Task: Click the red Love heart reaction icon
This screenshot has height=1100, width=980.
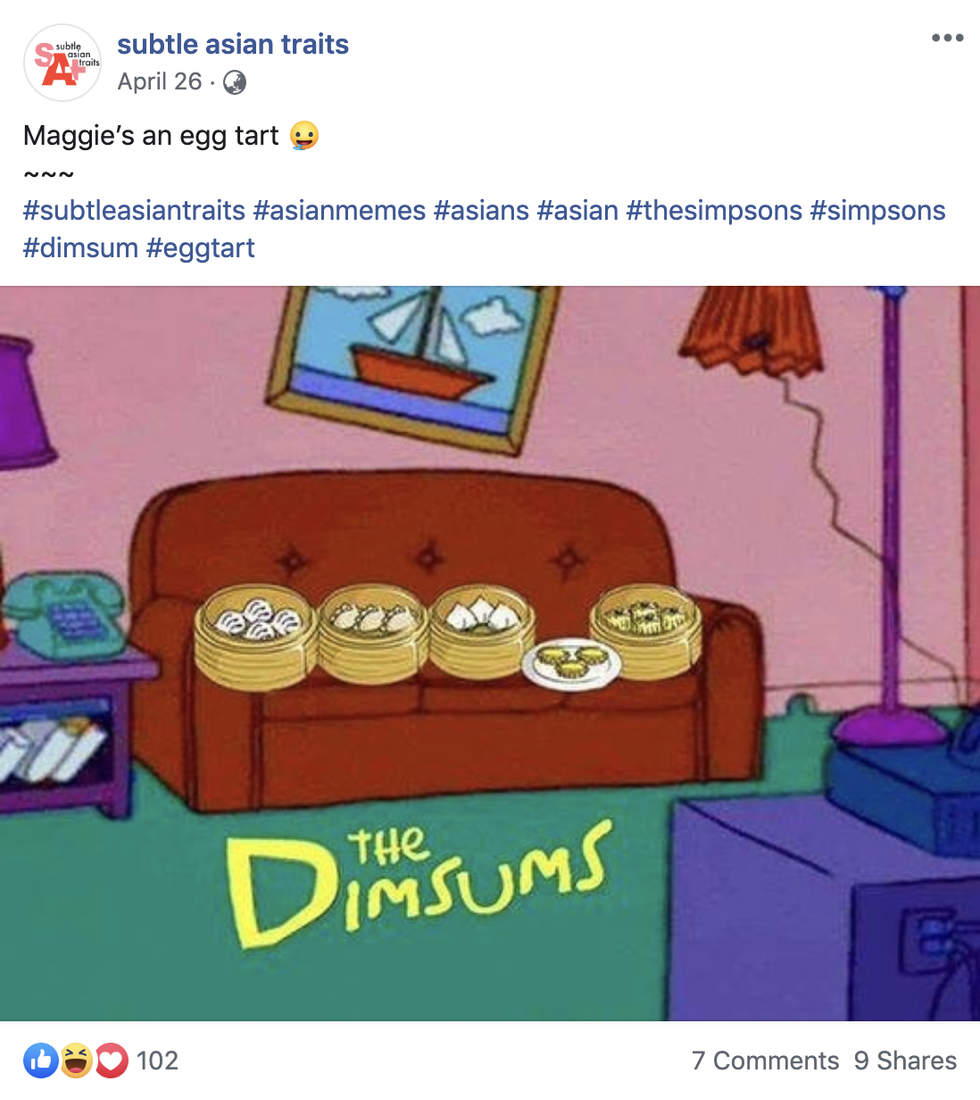Action: (112, 1060)
